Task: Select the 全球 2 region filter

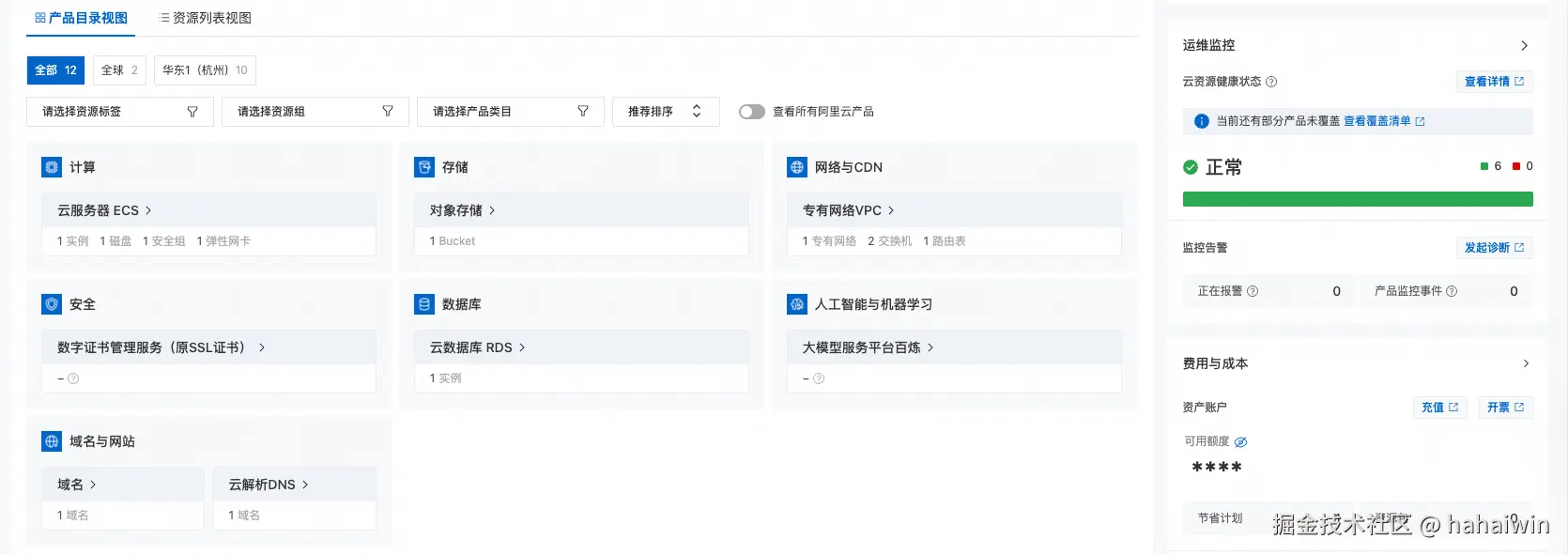Action: tap(119, 70)
